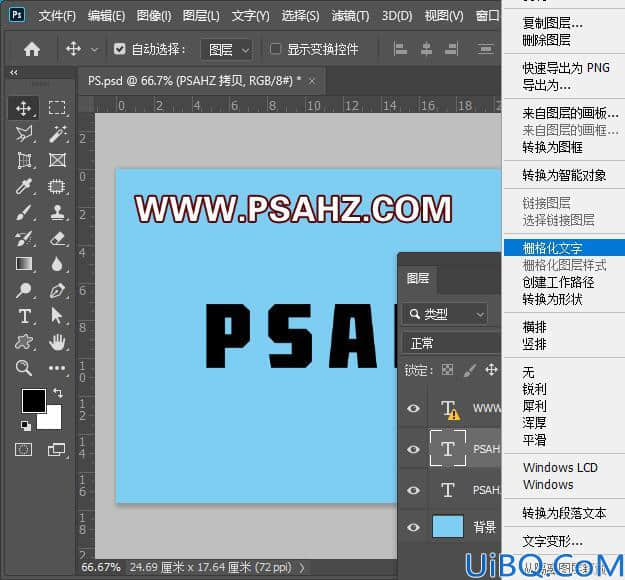Open Move tool preset picker arrow
This screenshot has height=580, width=625.
(94, 50)
